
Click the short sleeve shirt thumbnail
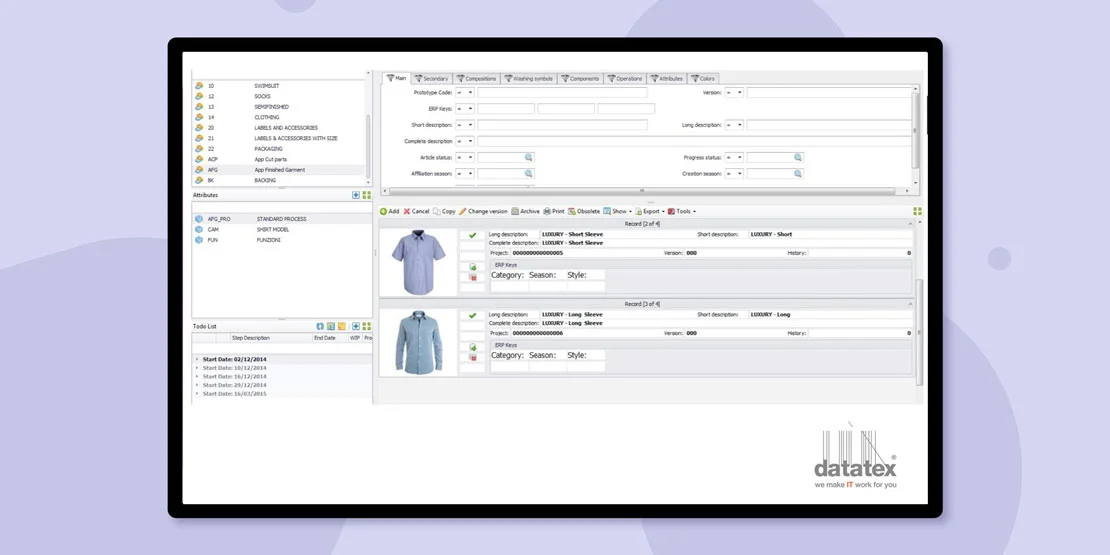point(418,262)
